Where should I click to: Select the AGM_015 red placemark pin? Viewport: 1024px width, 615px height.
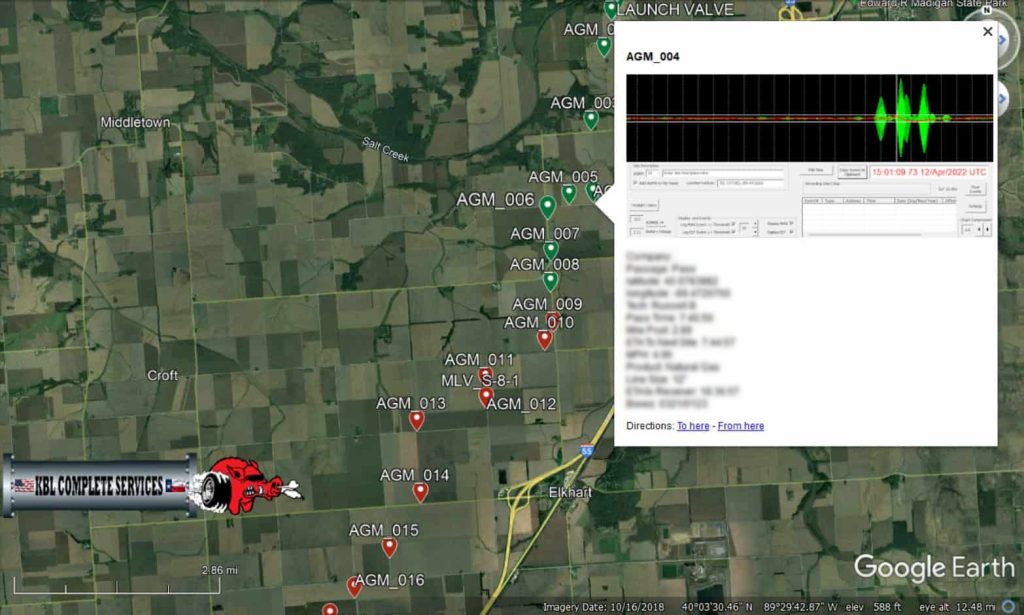click(x=389, y=547)
